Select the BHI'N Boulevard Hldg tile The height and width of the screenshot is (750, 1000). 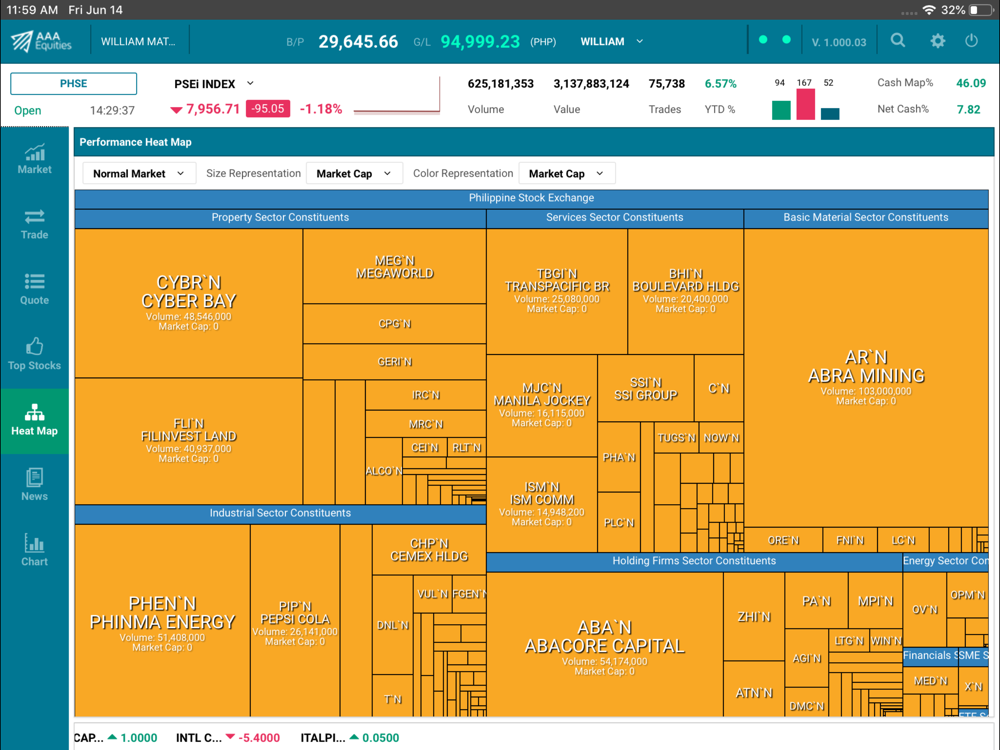[686, 291]
